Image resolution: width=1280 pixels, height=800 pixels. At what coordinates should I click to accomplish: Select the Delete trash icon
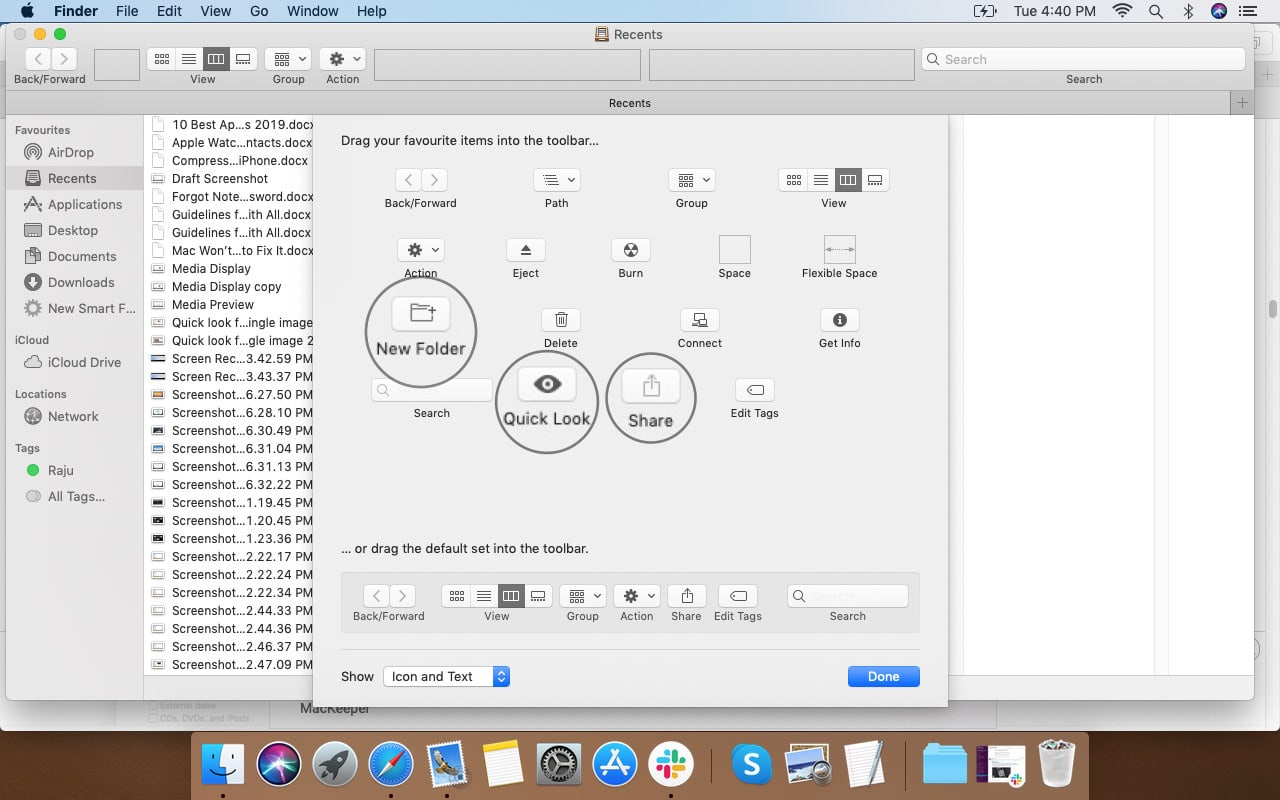[560, 320]
